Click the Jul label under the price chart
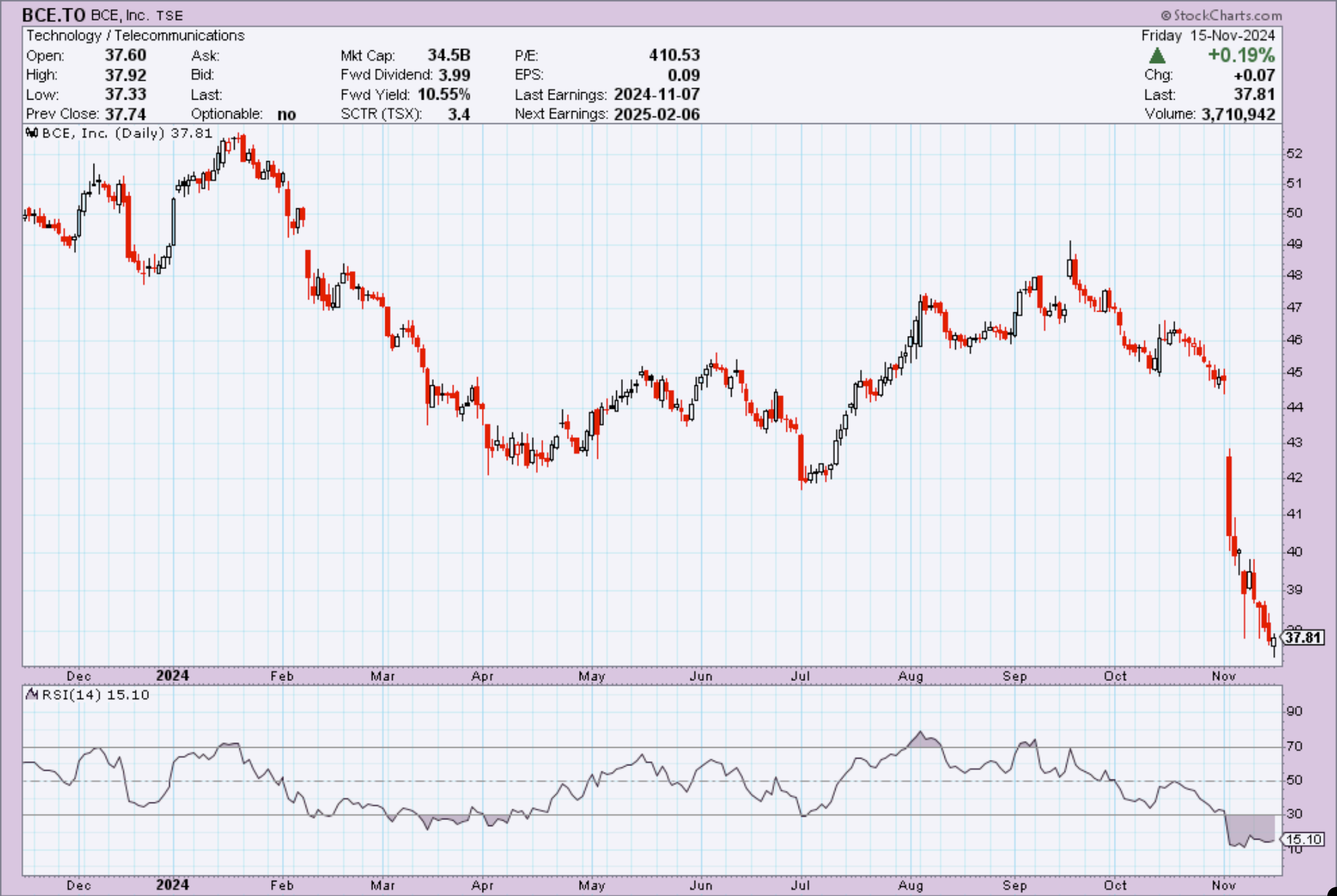 point(800,675)
